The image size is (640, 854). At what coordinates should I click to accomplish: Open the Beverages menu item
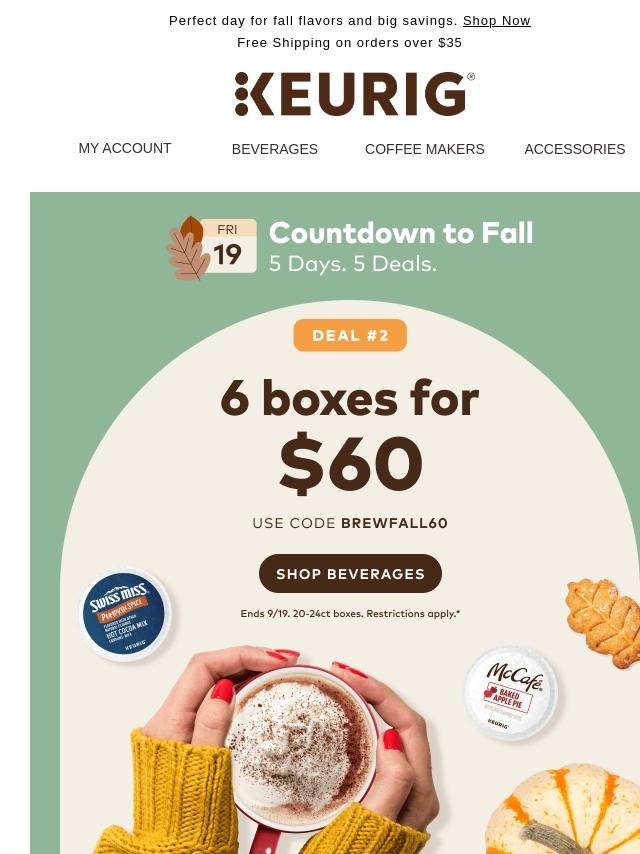pyautogui.click(x=275, y=149)
